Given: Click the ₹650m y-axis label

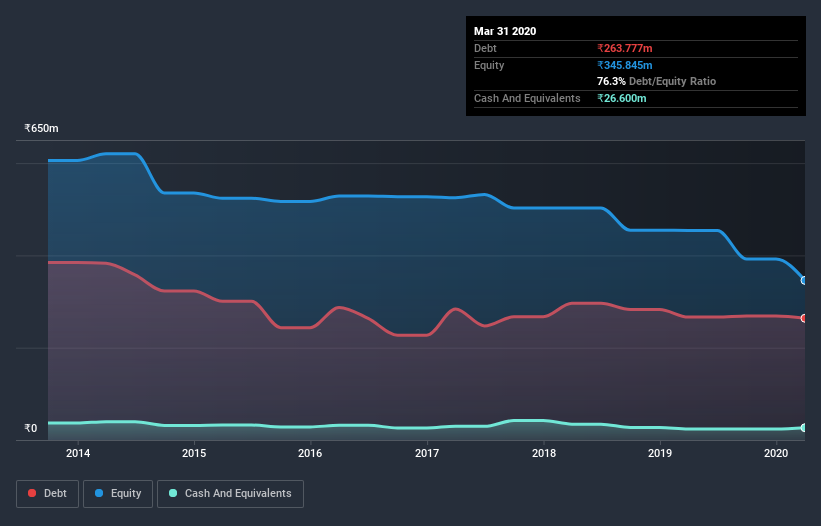Looking at the screenshot, I should pos(41,128).
